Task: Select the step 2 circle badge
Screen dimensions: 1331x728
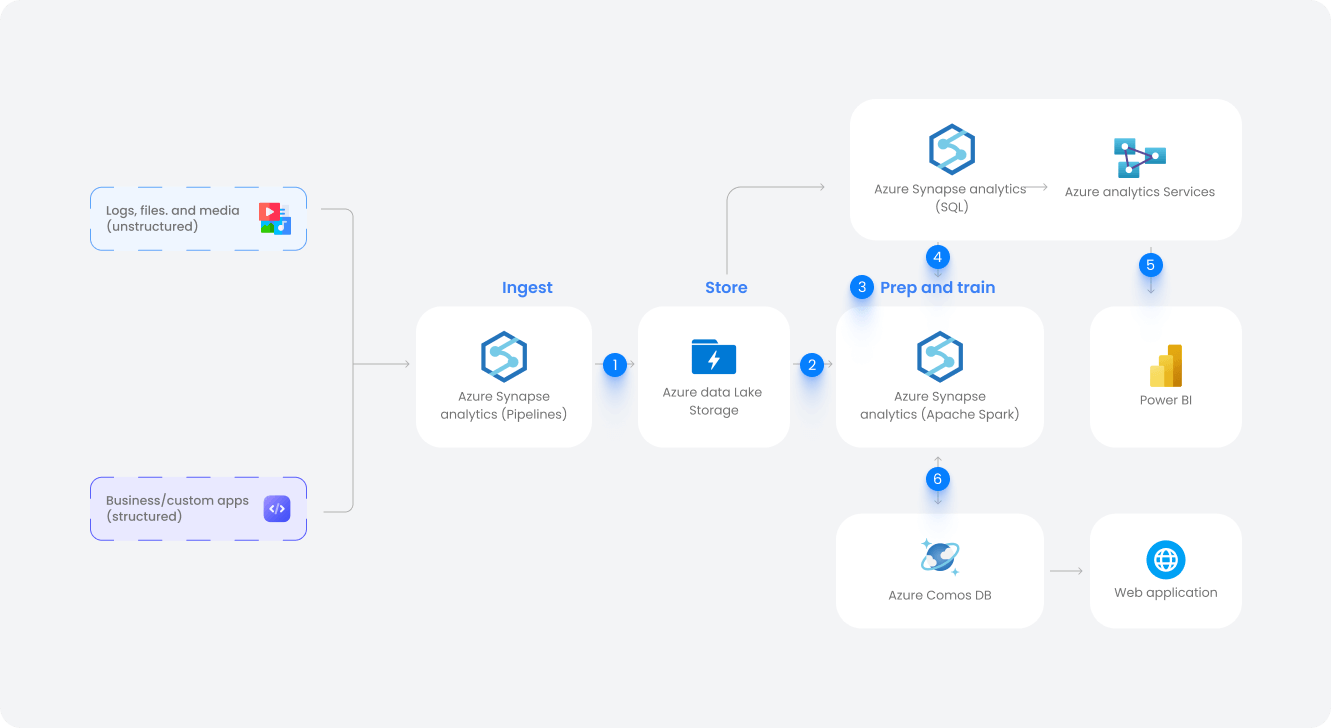Action: tap(813, 365)
